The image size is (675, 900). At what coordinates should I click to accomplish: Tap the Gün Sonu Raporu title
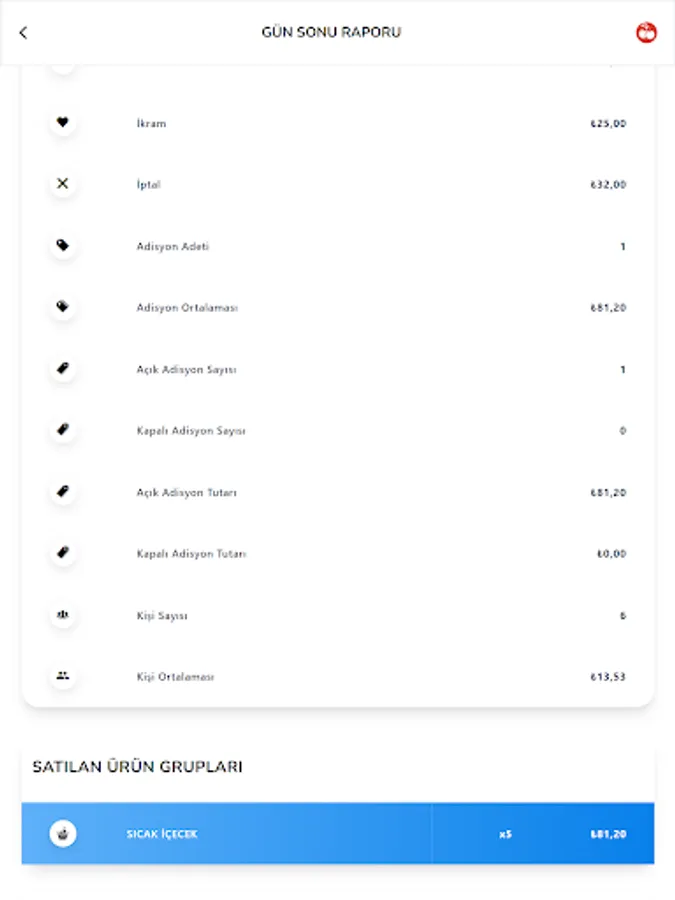click(331, 32)
